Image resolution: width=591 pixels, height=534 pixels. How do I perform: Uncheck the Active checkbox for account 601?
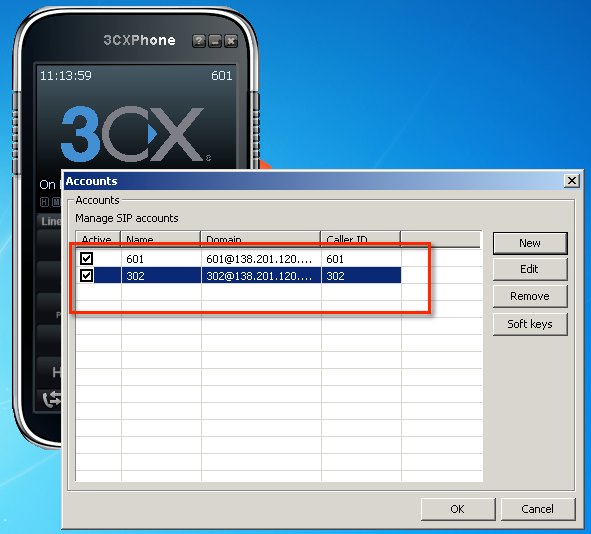[x=86, y=259]
